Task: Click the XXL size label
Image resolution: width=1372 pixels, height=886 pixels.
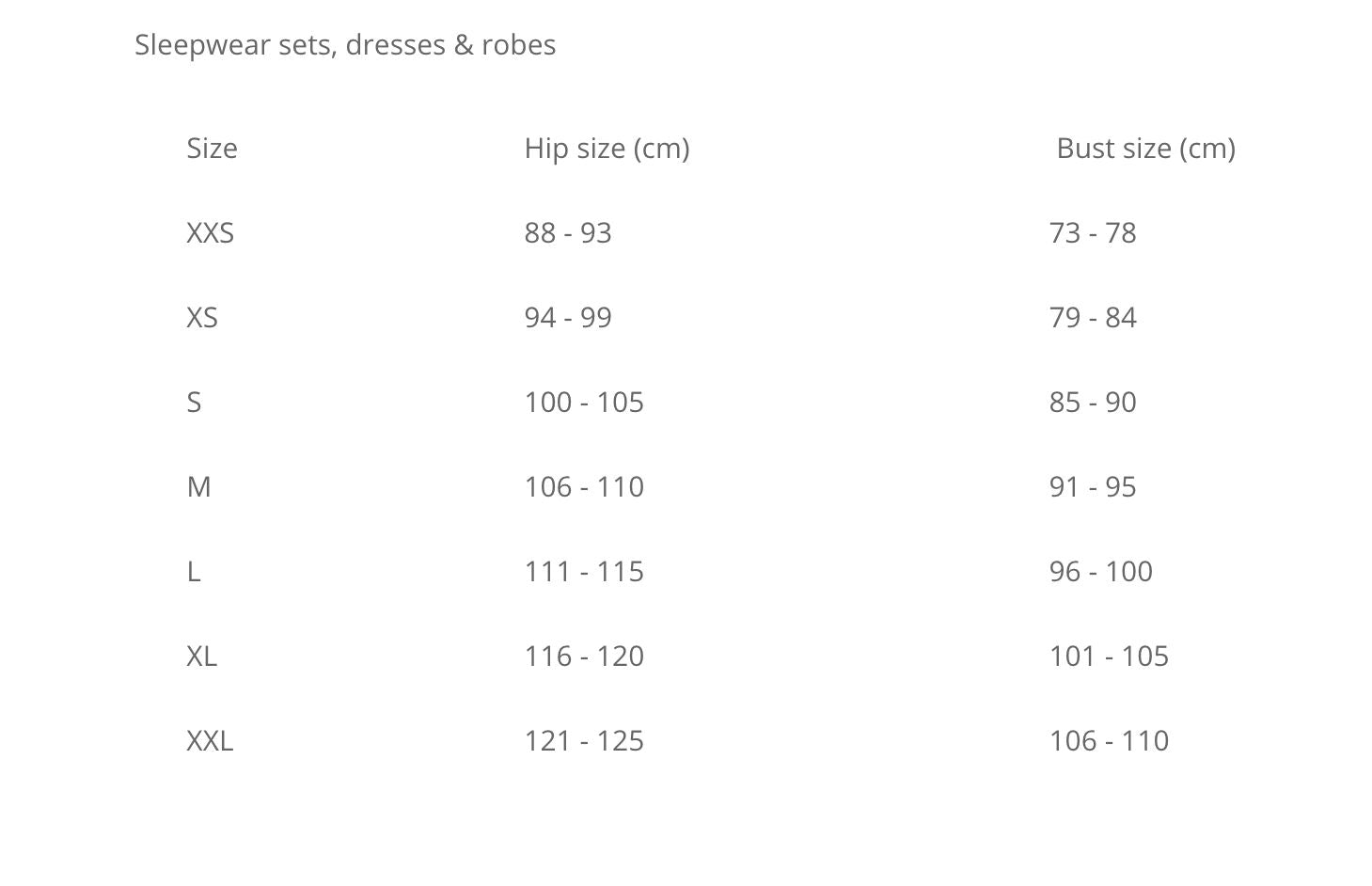Action: point(210,741)
